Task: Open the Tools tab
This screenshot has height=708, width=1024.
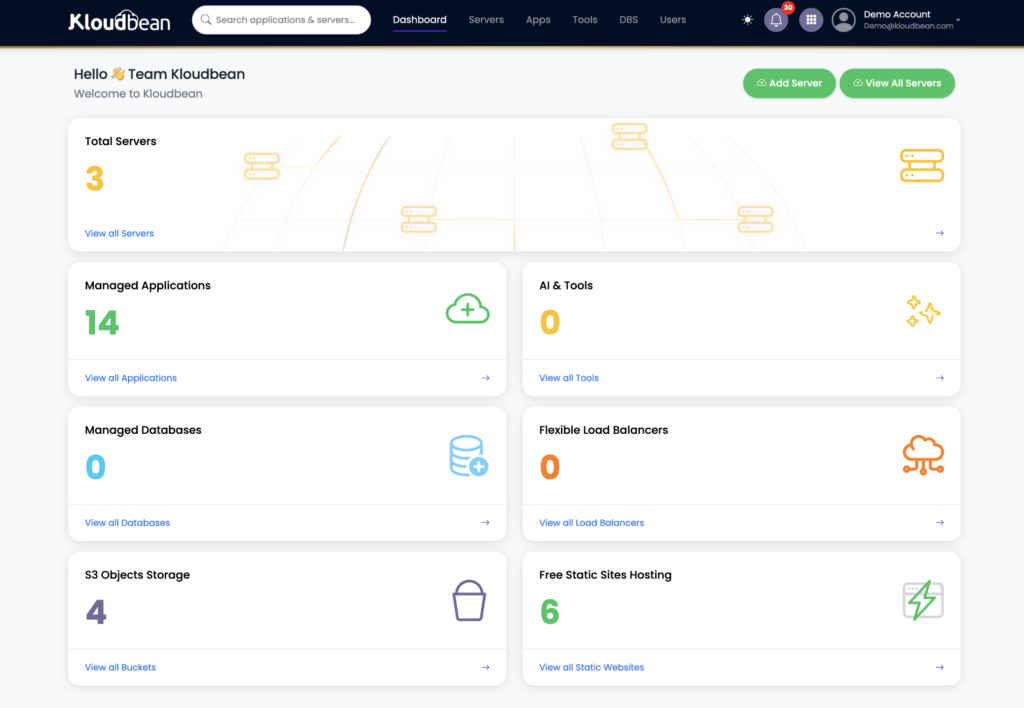Action: (x=584, y=20)
